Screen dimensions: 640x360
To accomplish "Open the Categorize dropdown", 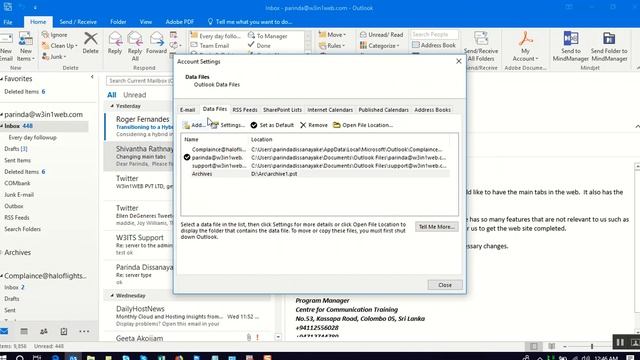I will point(380,46).
